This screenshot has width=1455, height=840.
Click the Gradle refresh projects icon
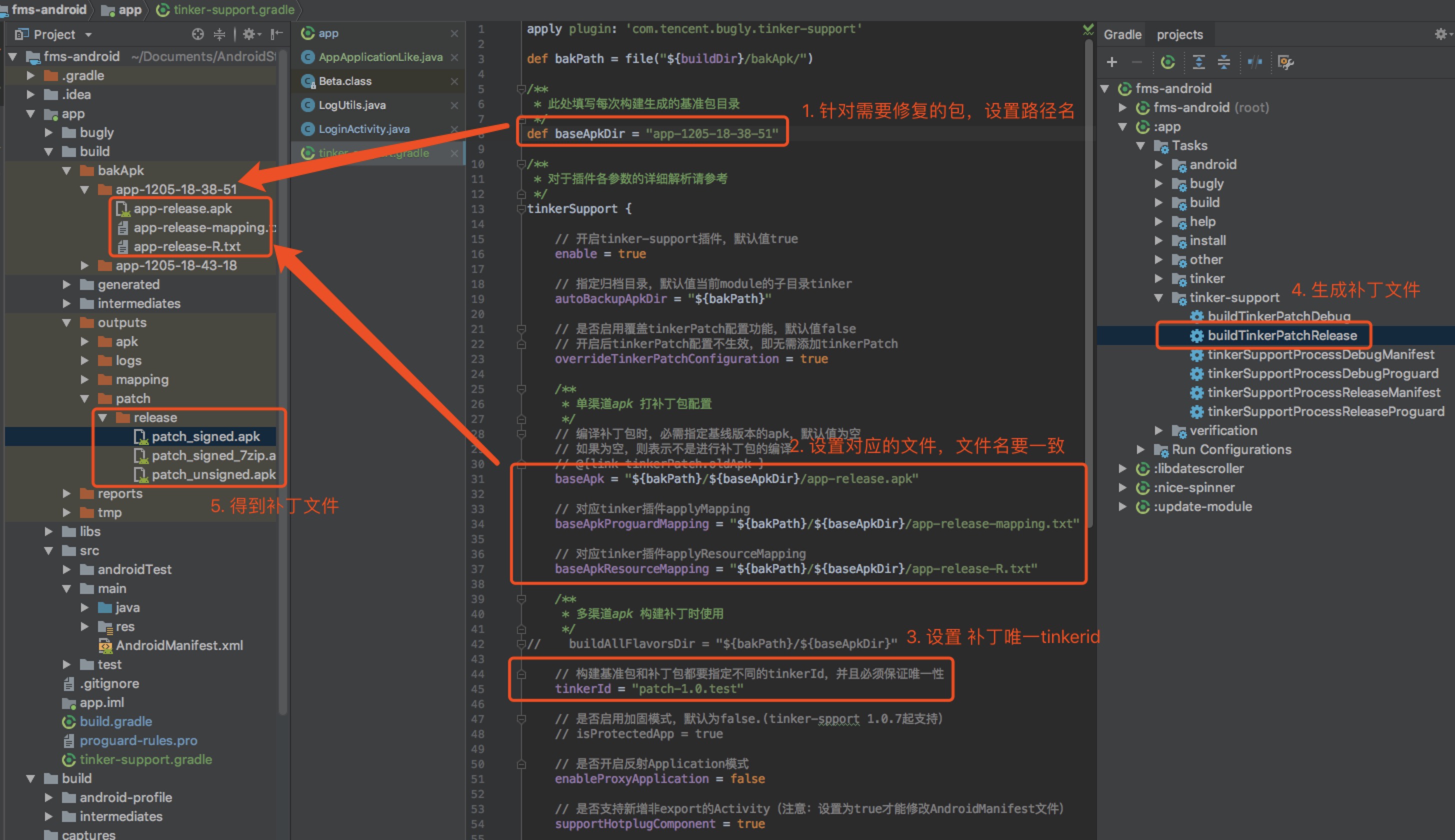[1167, 61]
